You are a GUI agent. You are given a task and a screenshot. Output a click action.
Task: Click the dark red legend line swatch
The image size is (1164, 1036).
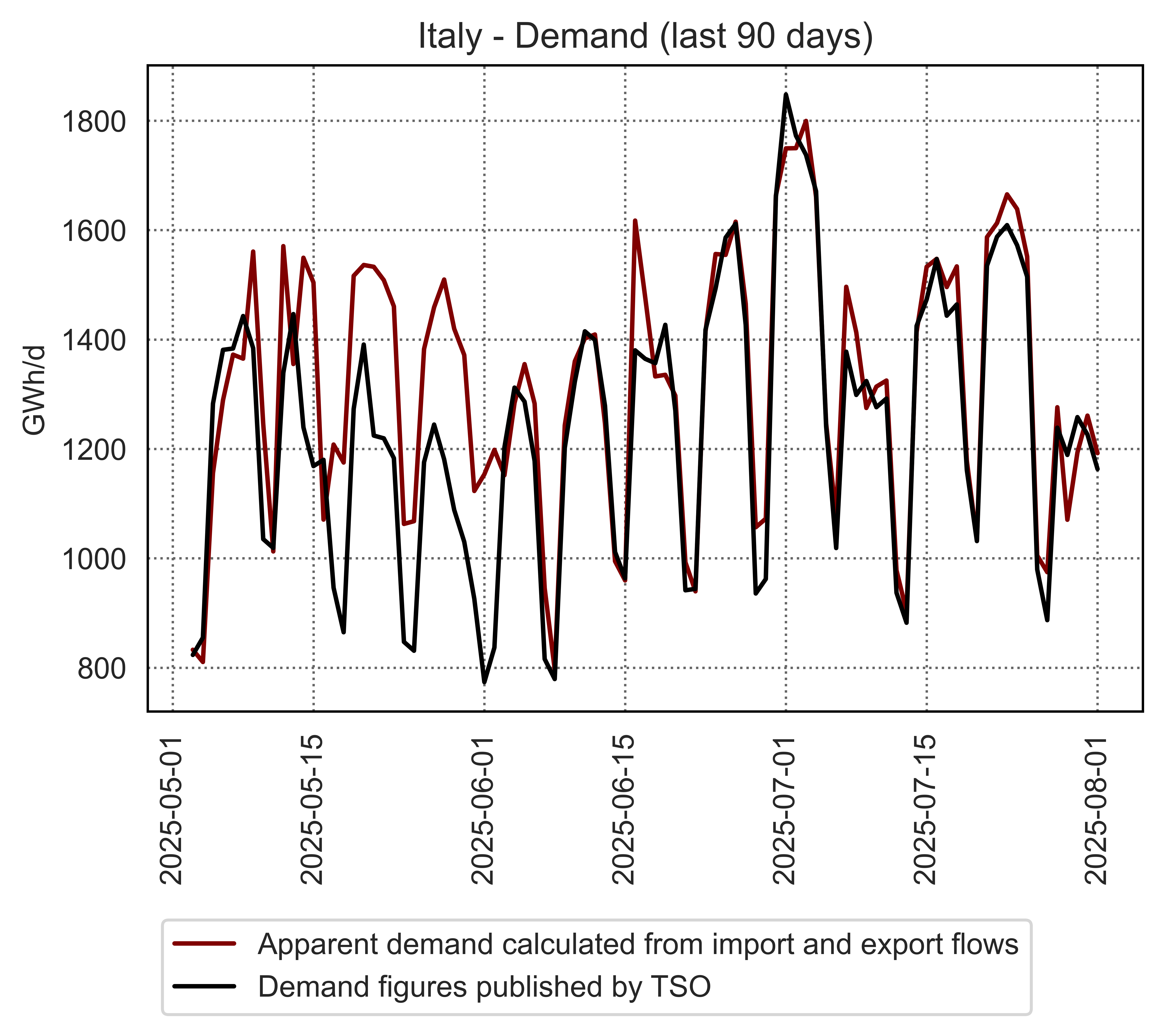tap(204, 943)
